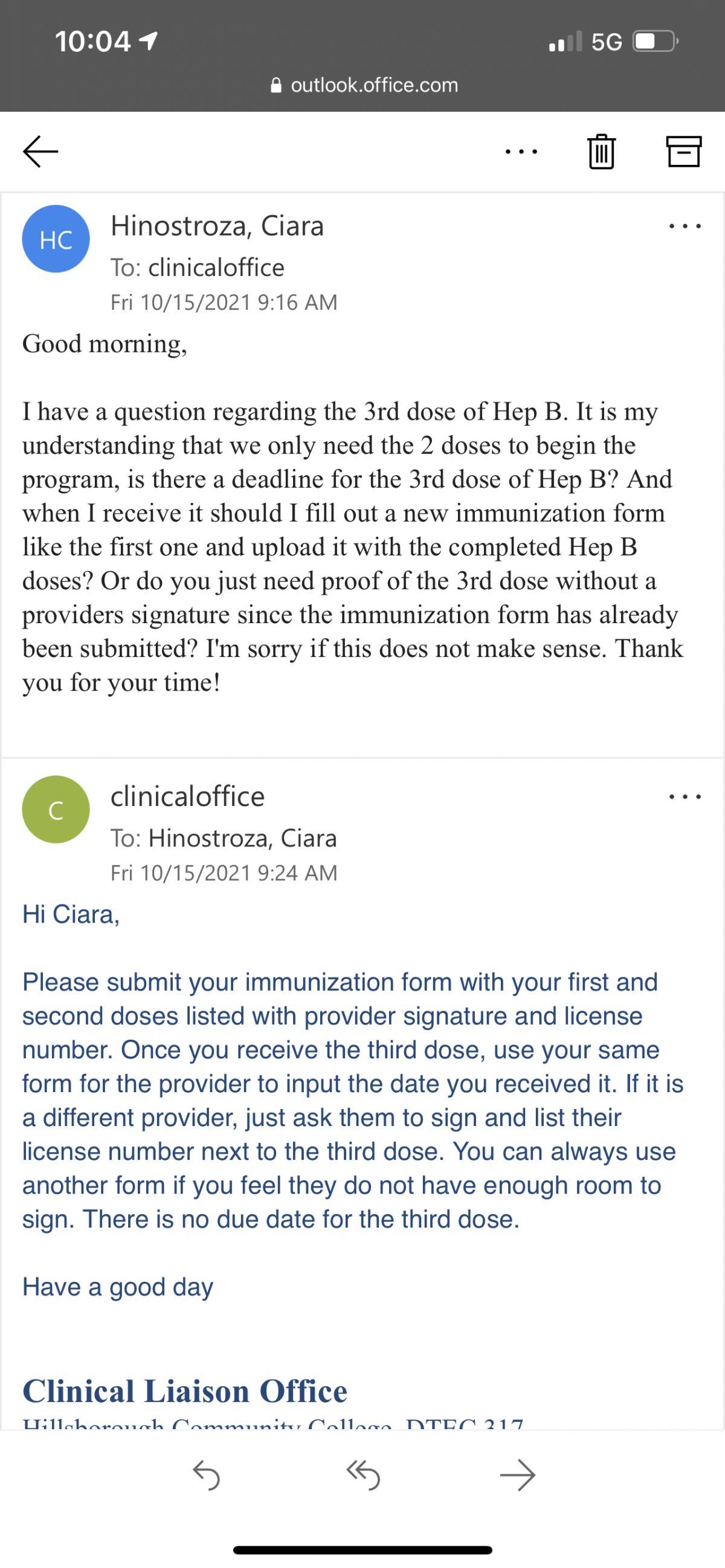Open options for Hinostroza's message
The height and width of the screenshot is (1568, 725).
click(x=685, y=226)
